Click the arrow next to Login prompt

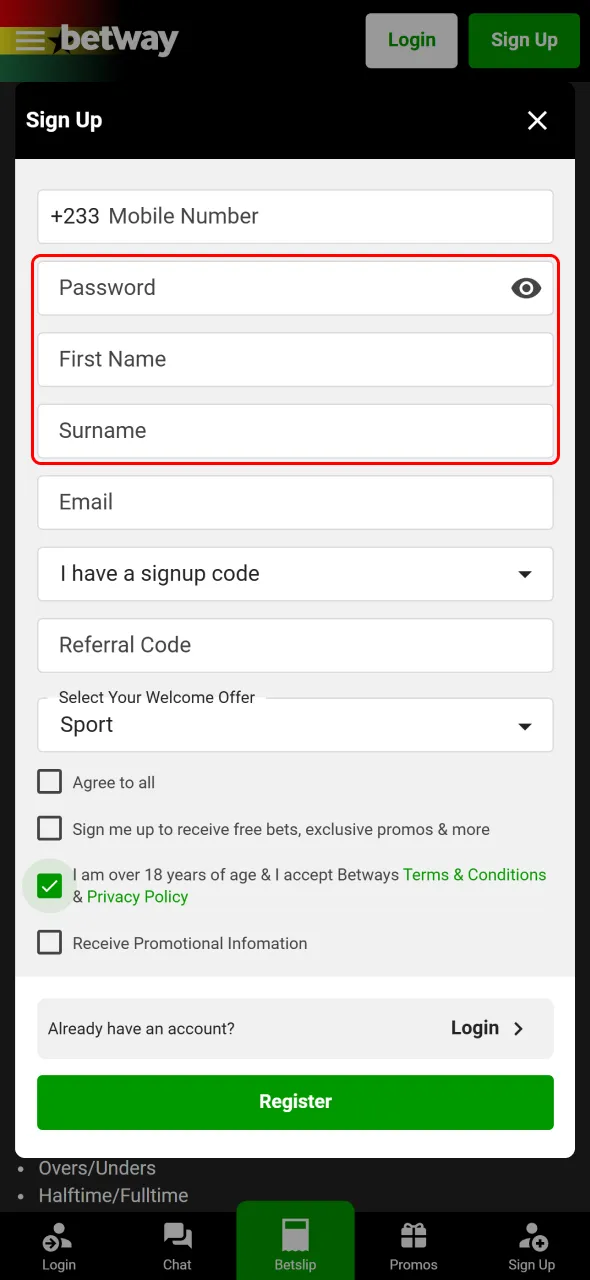[x=518, y=1028]
